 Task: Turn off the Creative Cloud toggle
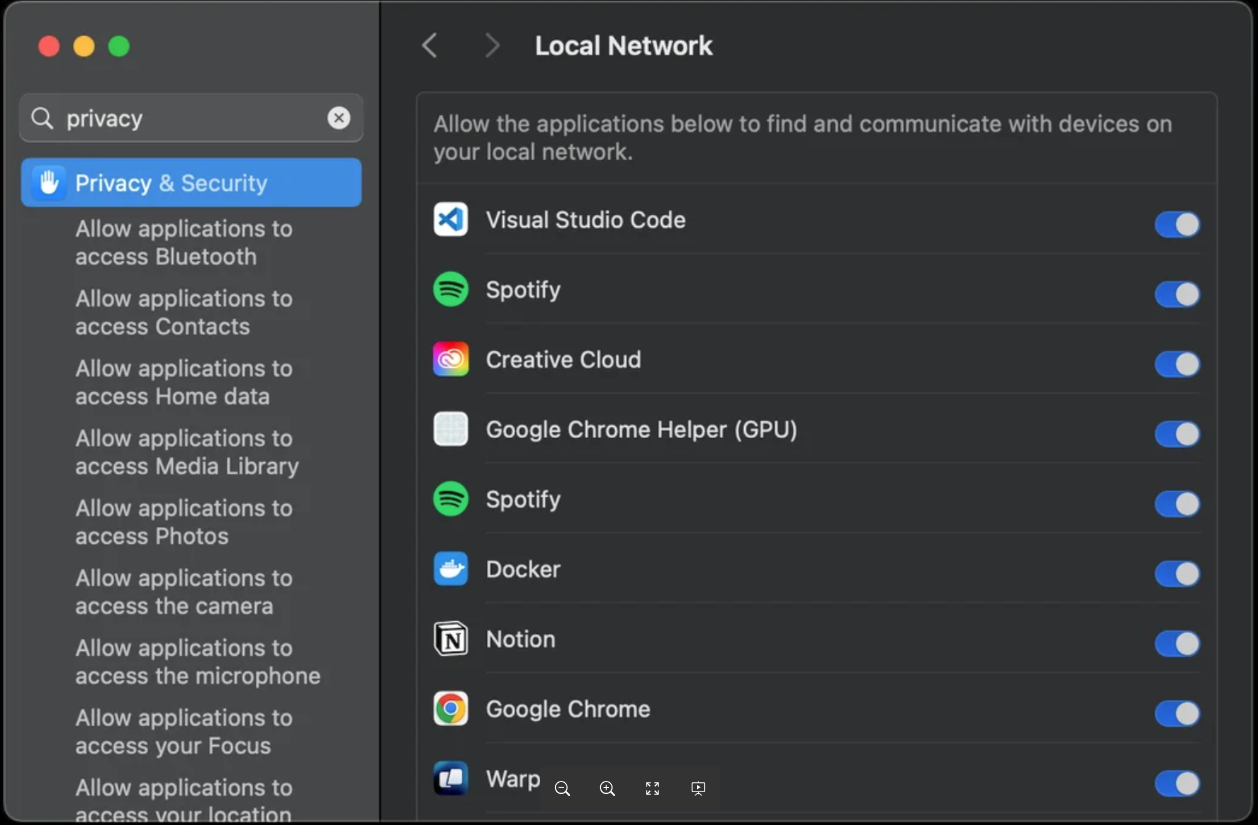(1177, 364)
